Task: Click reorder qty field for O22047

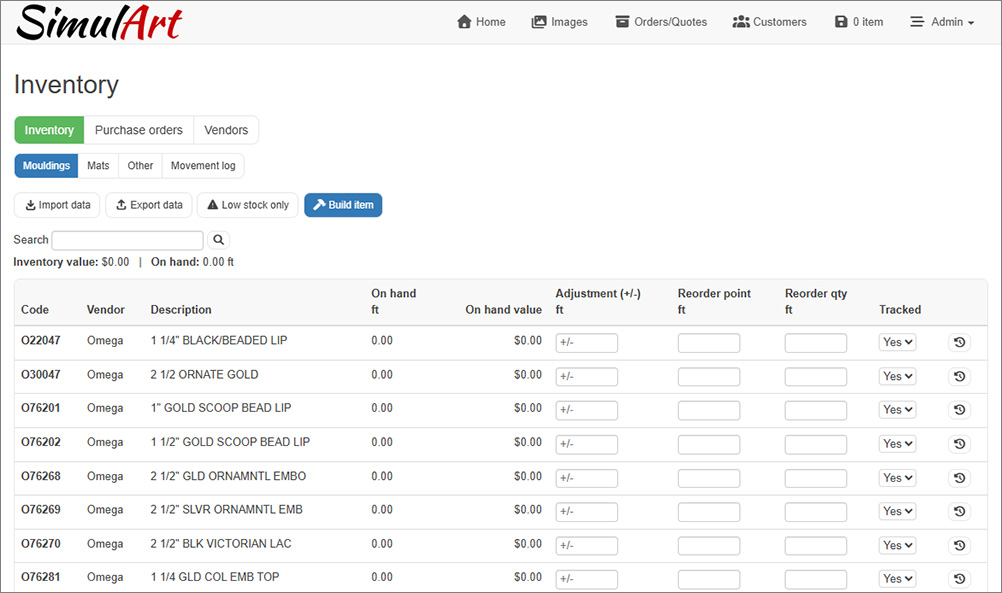Action: coord(816,343)
